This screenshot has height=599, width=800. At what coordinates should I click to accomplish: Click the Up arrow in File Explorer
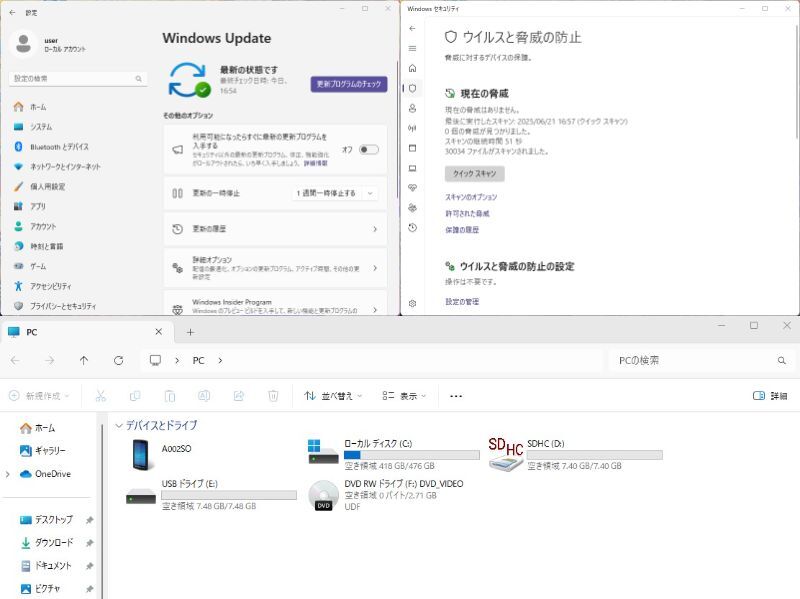pyautogui.click(x=84, y=360)
